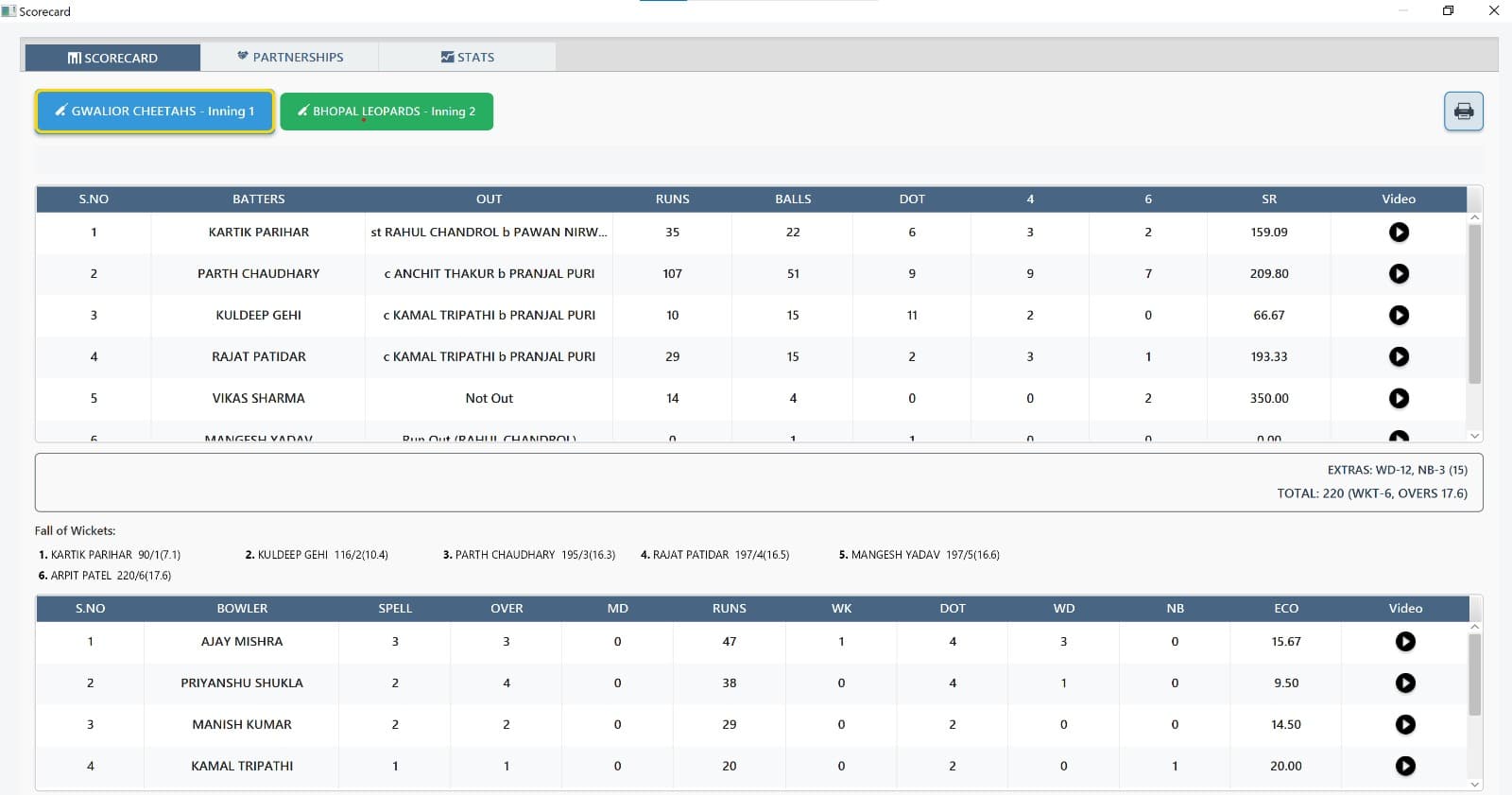
Task: Play video for Kartik Parihar's batting
Action: tap(1399, 232)
